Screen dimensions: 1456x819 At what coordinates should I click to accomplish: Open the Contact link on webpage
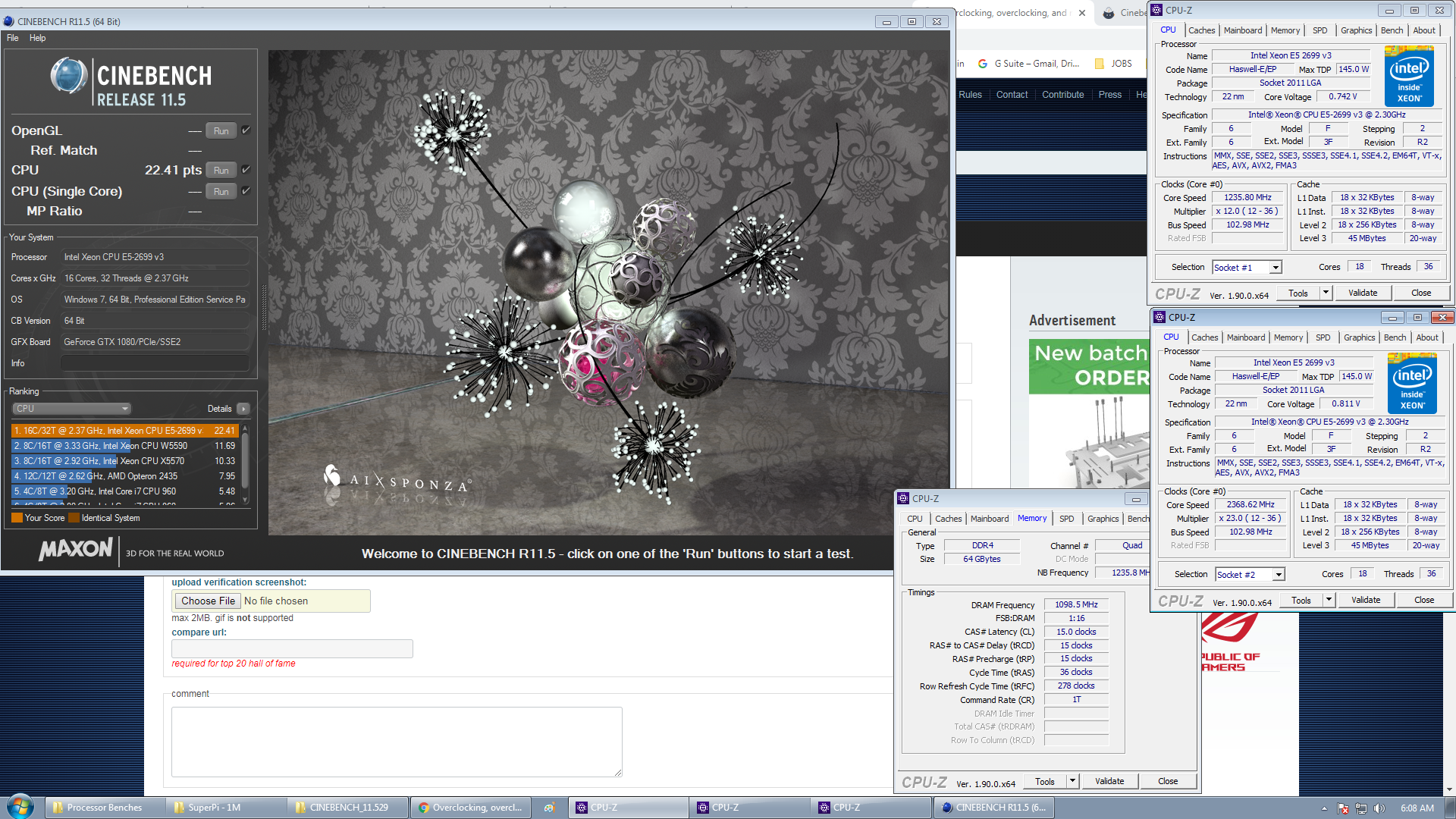pos(1012,95)
